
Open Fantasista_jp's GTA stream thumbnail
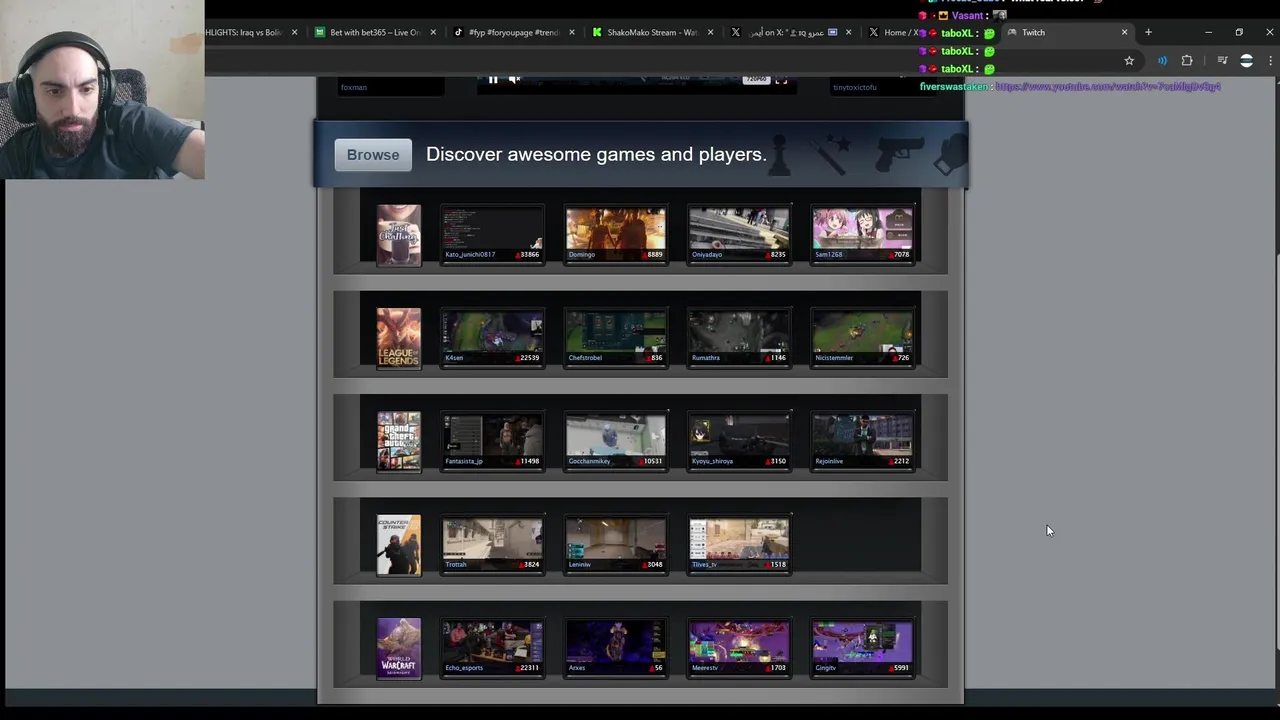(x=493, y=441)
